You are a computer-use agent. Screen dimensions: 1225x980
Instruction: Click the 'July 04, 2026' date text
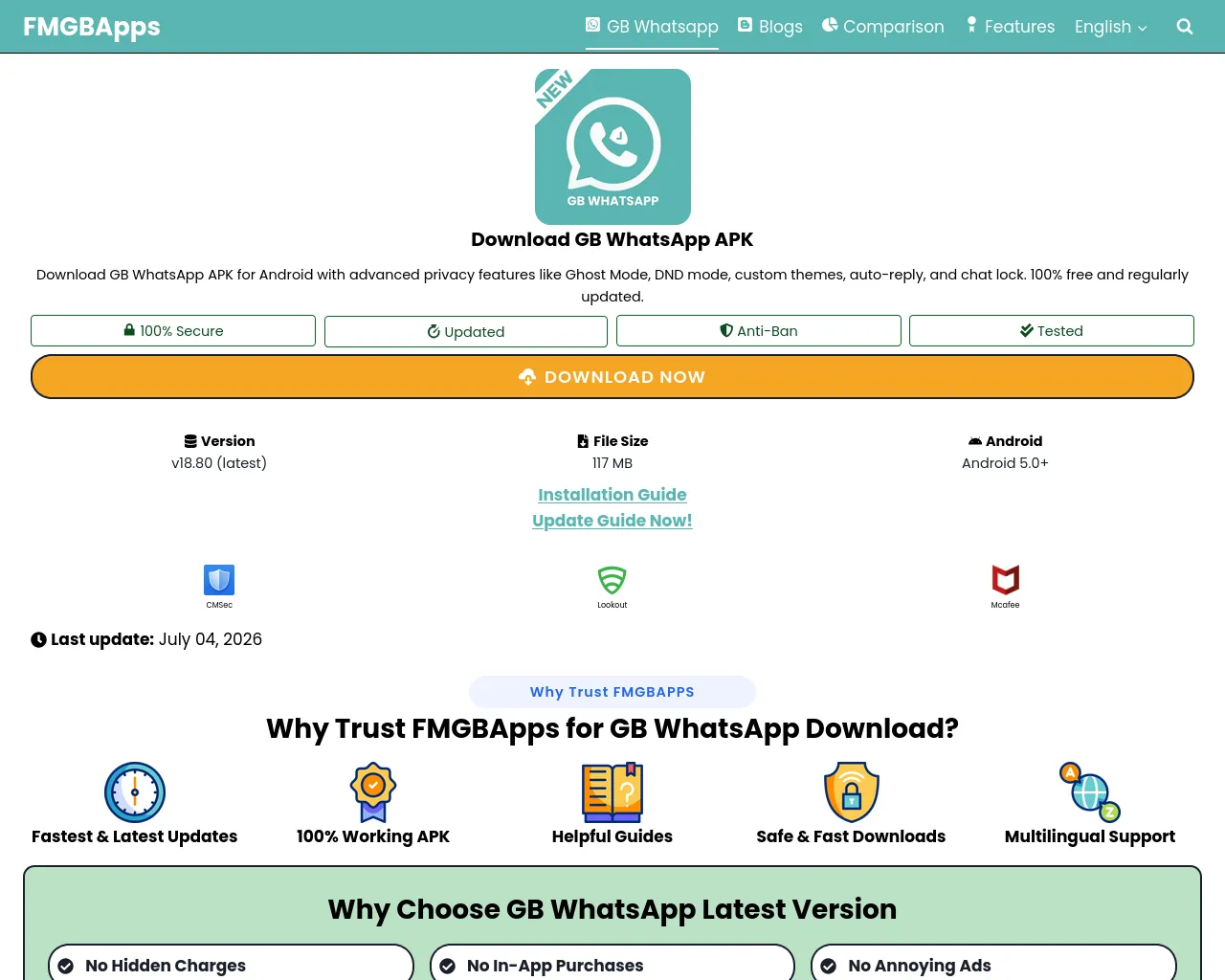(211, 639)
